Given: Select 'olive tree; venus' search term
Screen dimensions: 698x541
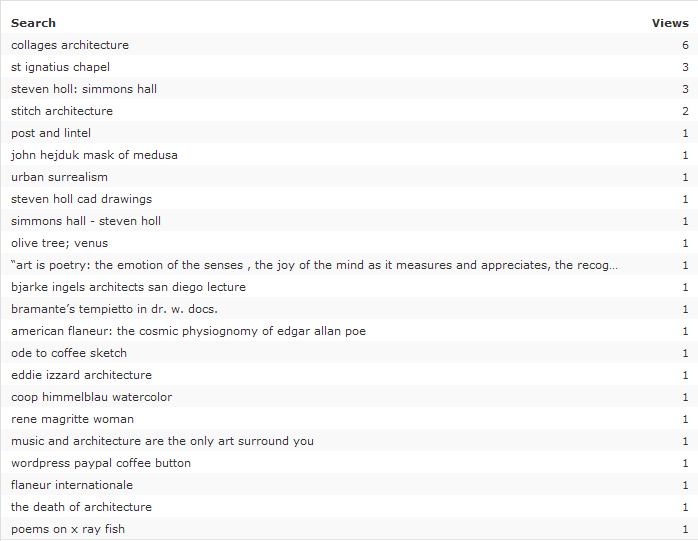Looking at the screenshot, I should tap(59, 243).
